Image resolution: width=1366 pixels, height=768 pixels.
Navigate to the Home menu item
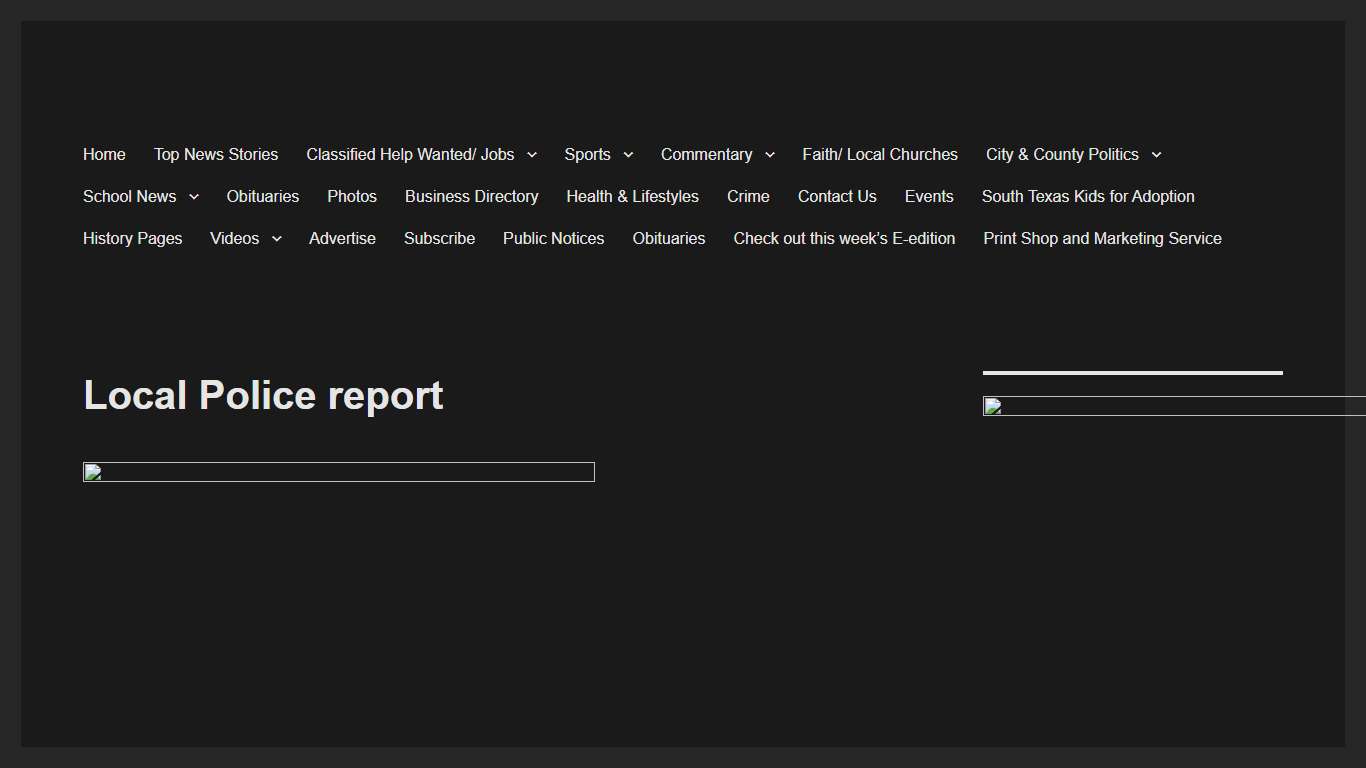pyautogui.click(x=104, y=155)
